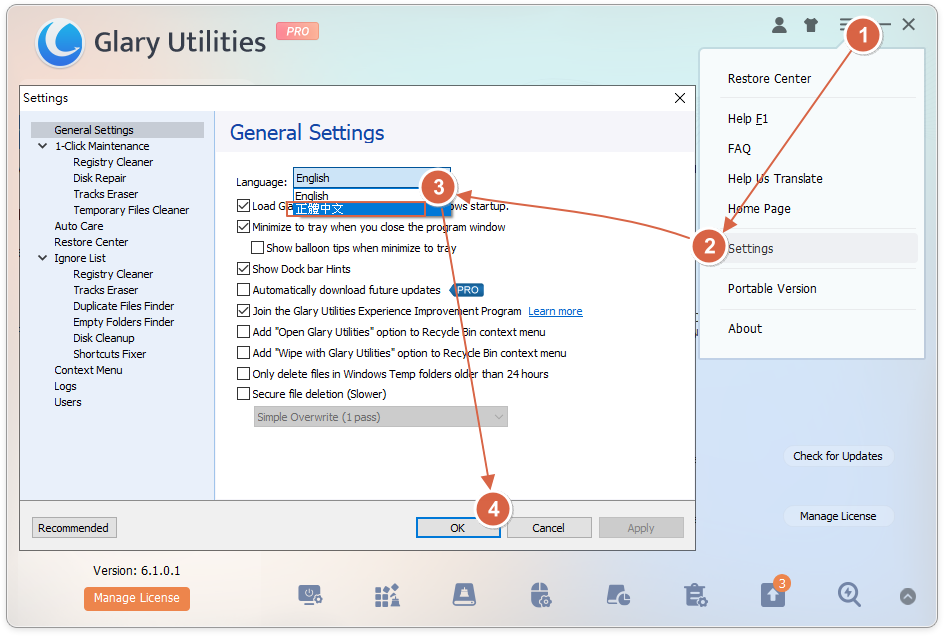Open the clipboard with gear dock icon
This screenshot has width=944, height=636.
pyautogui.click(x=696, y=595)
